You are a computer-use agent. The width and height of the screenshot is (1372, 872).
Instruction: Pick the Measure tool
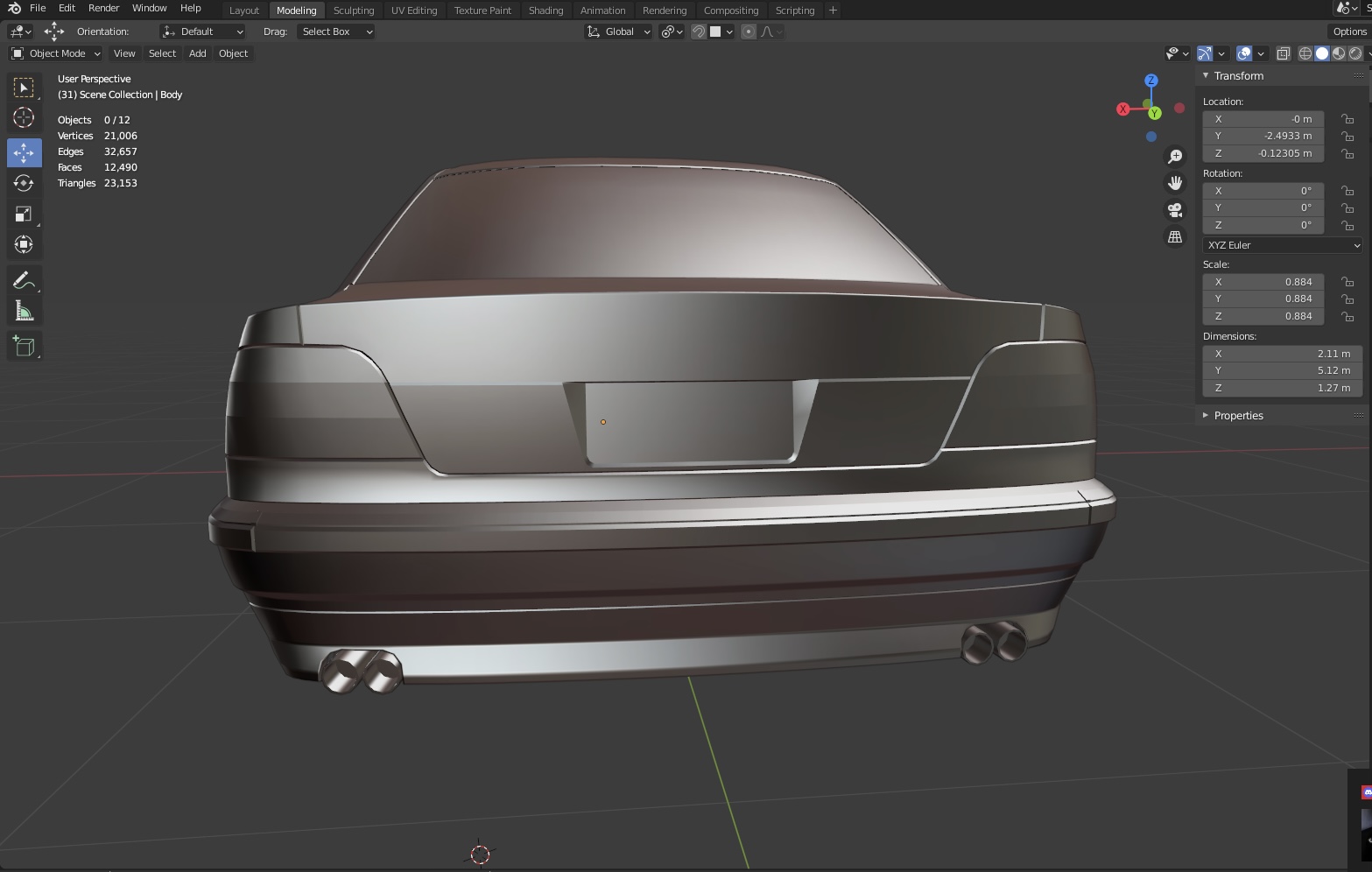pyautogui.click(x=24, y=312)
